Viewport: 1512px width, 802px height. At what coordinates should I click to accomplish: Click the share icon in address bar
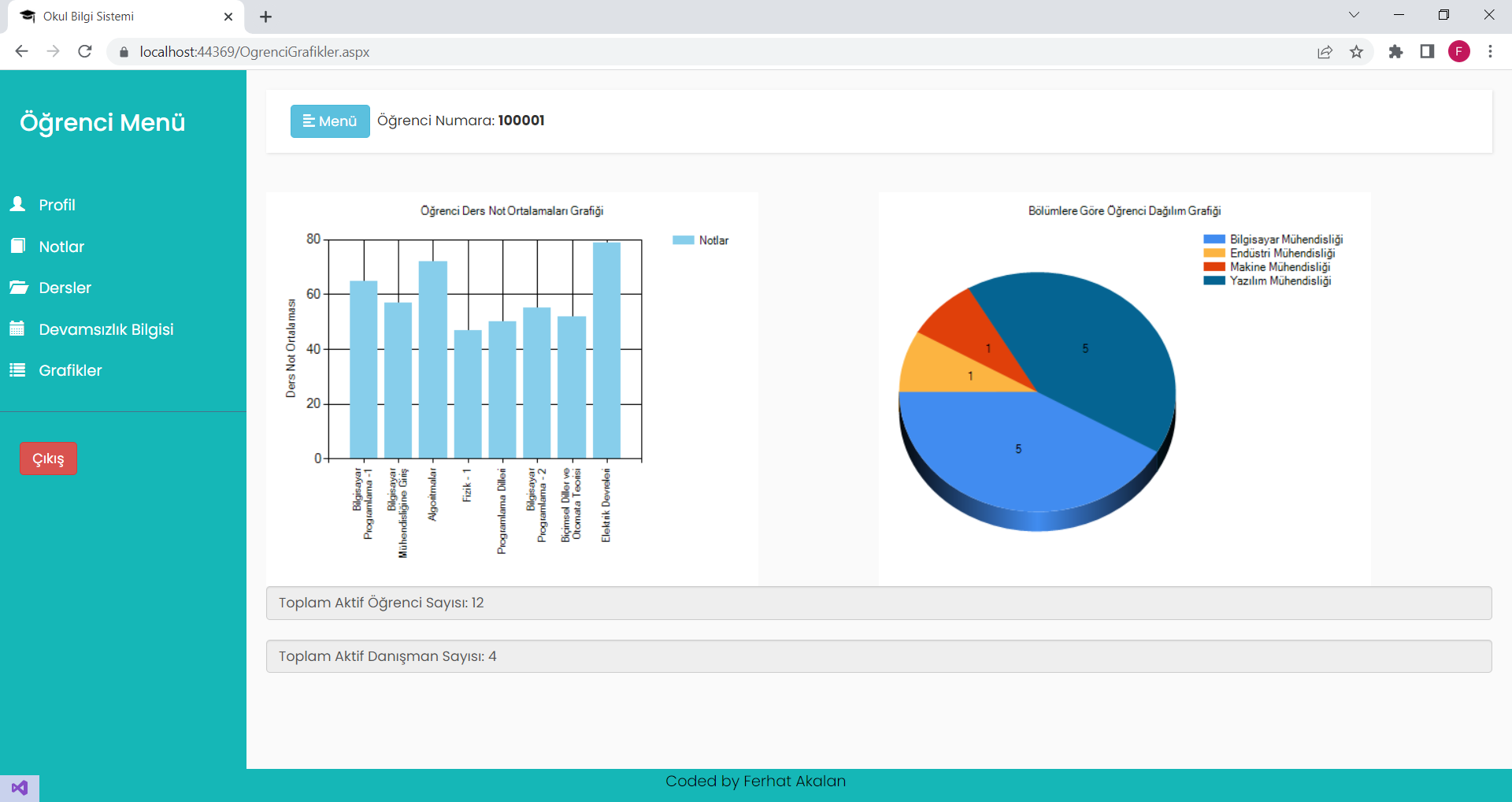pos(1325,51)
